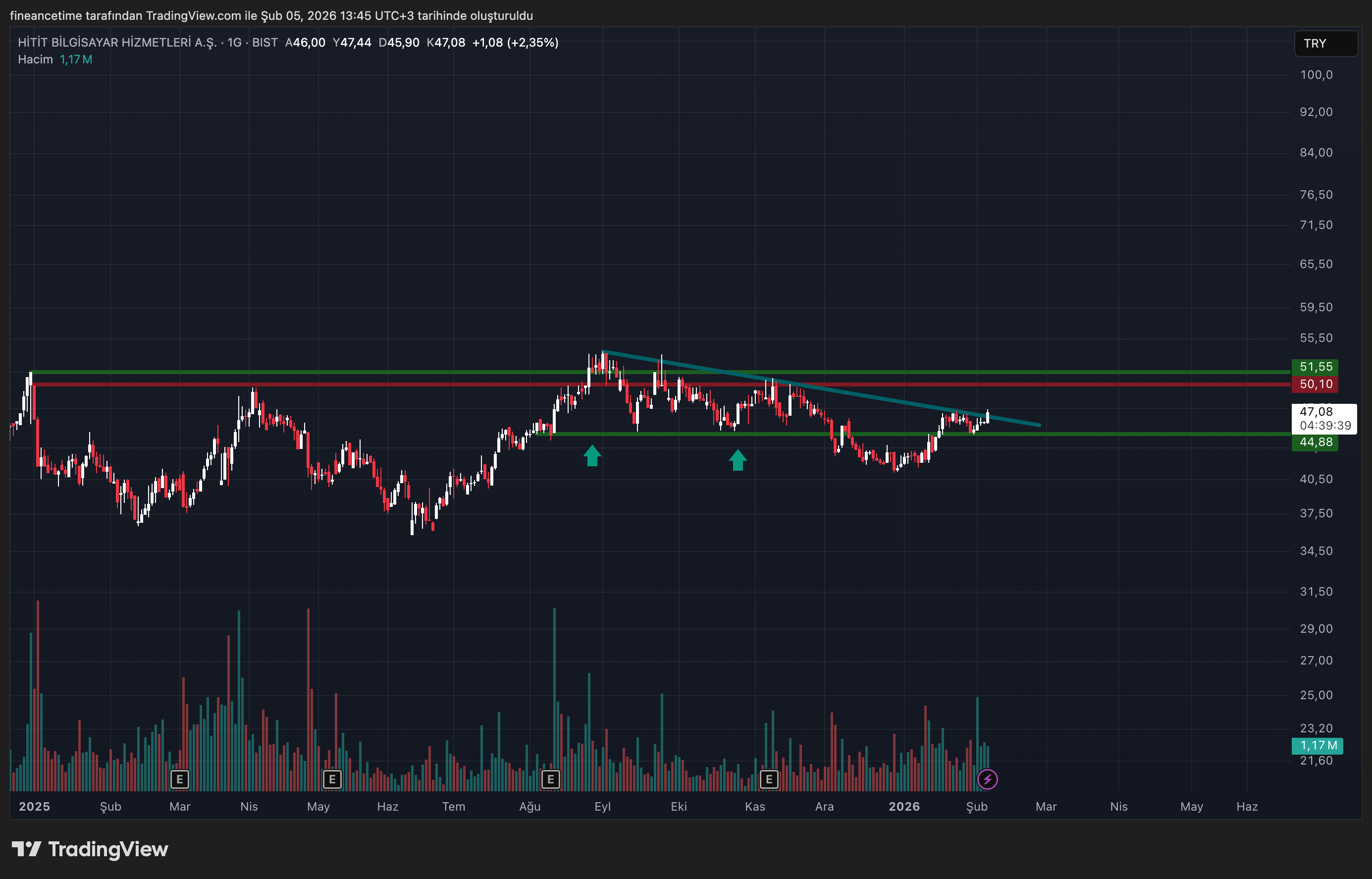Click the earnings E marker near Mar
The width and height of the screenshot is (1372, 879).
[x=180, y=779]
